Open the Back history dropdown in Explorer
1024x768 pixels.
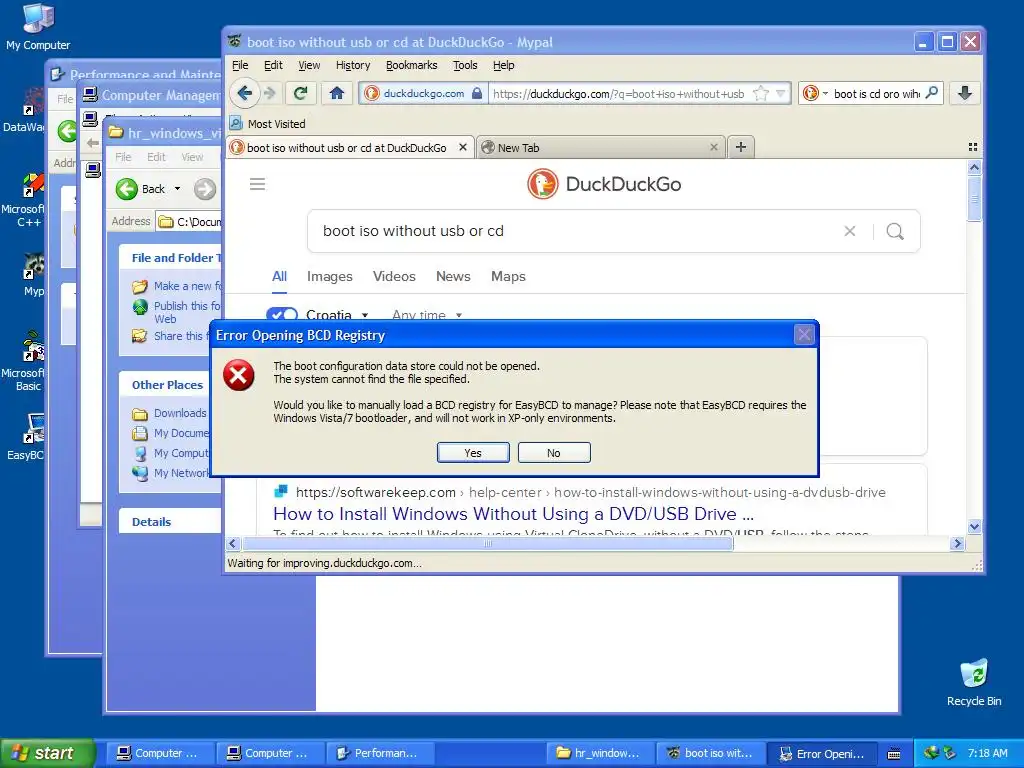(177, 189)
